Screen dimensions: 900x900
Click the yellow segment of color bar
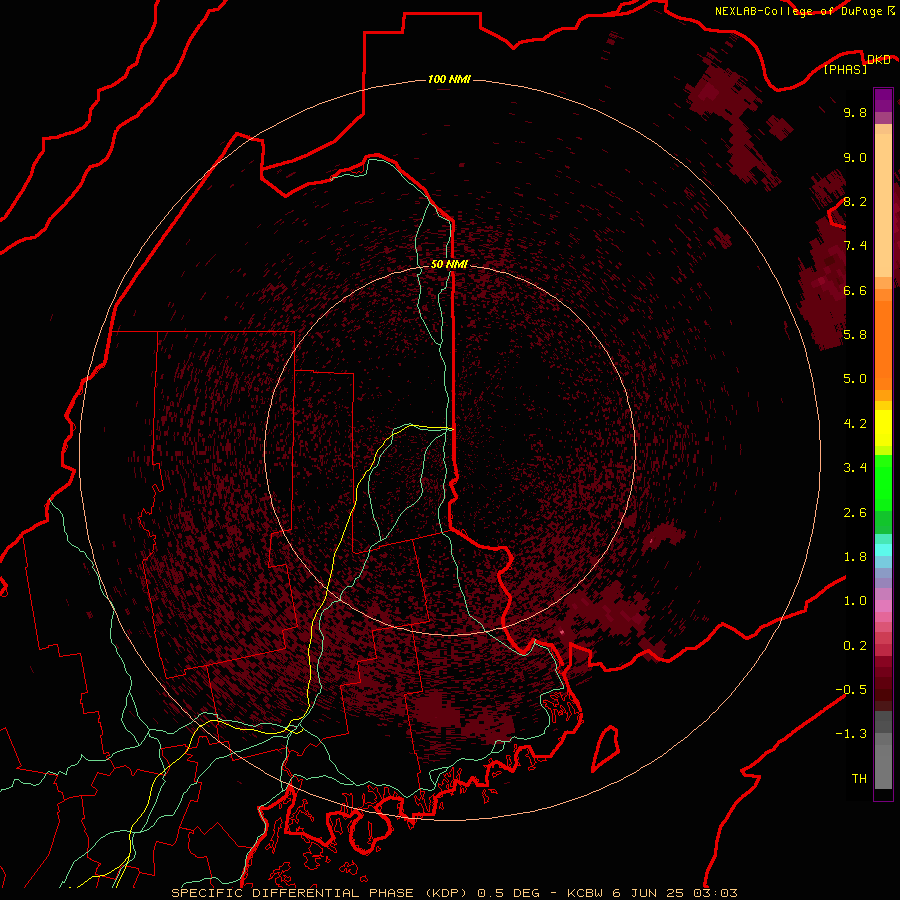(883, 428)
